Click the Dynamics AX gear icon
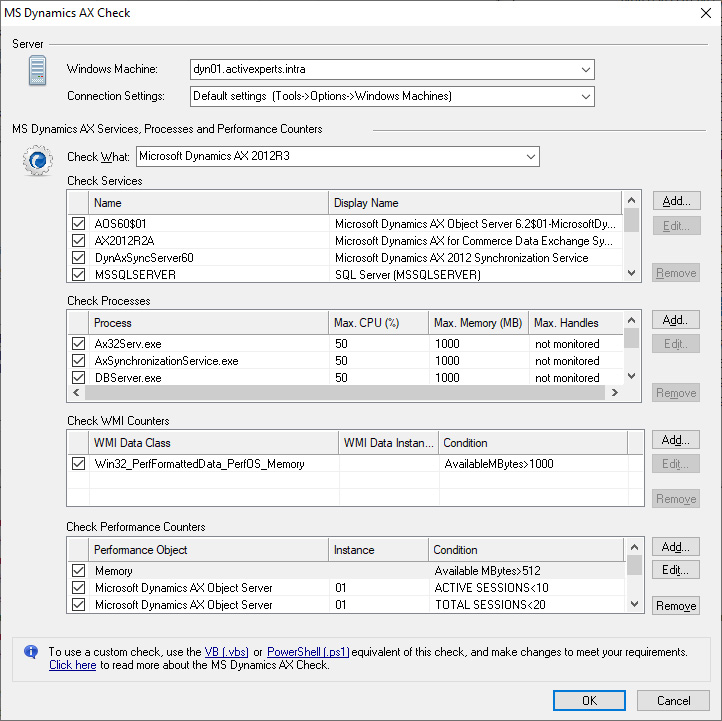722x721 pixels. pyautogui.click(x=38, y=160)
